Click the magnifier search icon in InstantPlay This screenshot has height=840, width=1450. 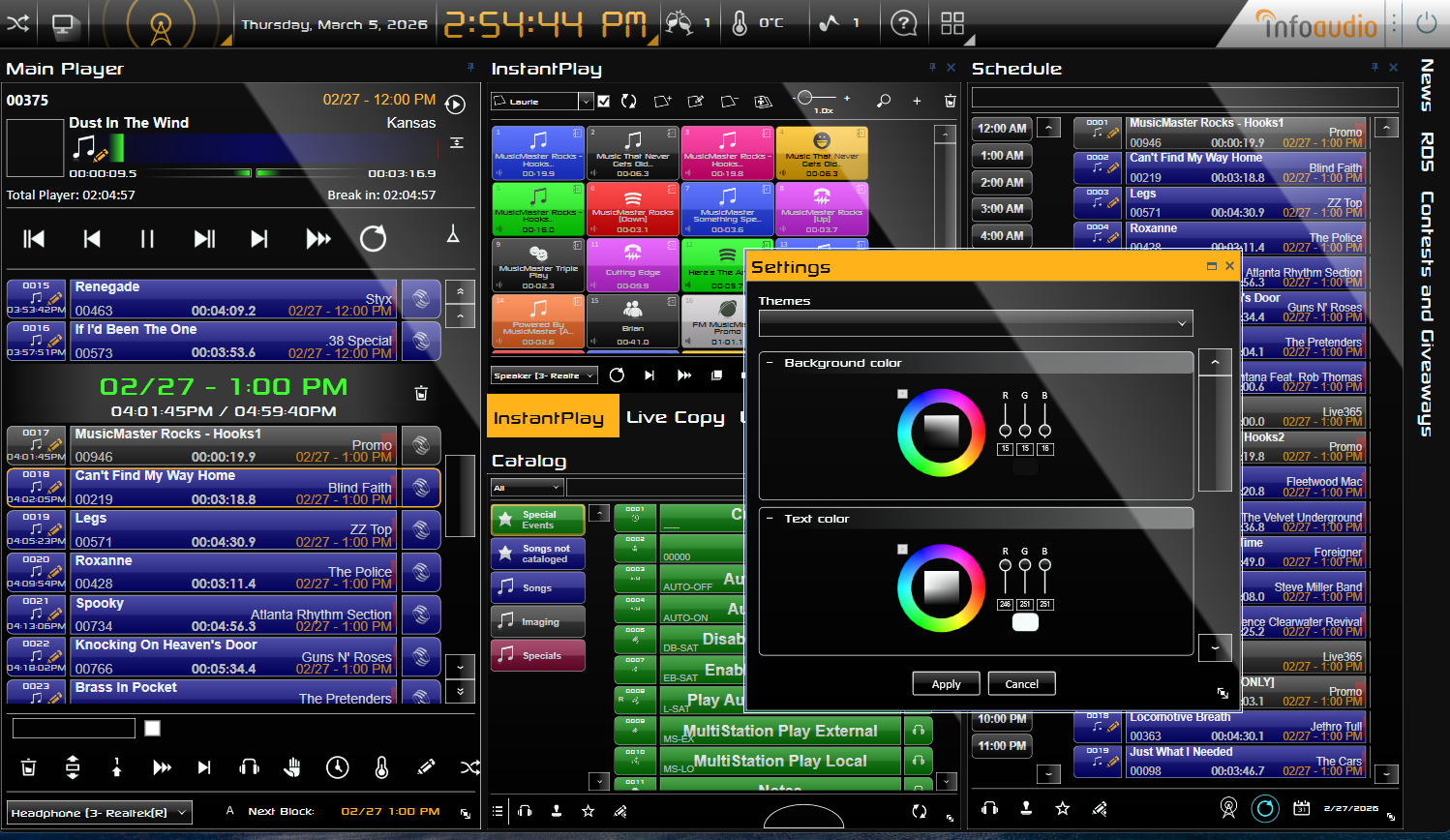884,101
